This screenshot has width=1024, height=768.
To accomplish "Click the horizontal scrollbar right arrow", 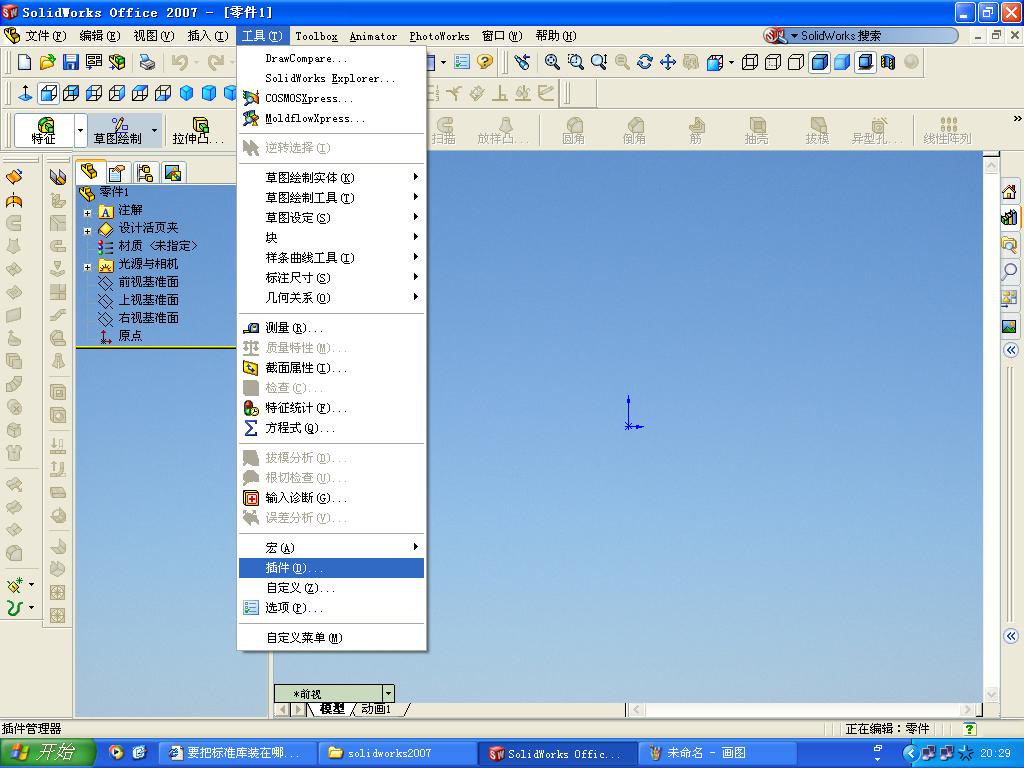I will 967,709.
